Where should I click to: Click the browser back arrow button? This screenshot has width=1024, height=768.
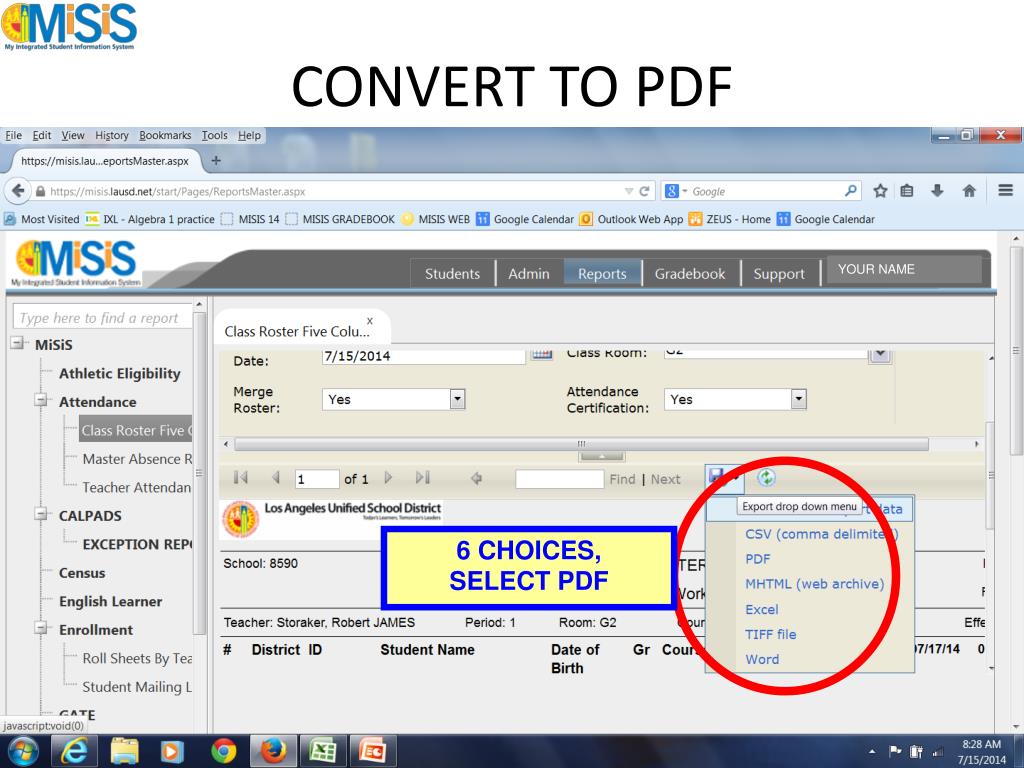pos(18,191)
